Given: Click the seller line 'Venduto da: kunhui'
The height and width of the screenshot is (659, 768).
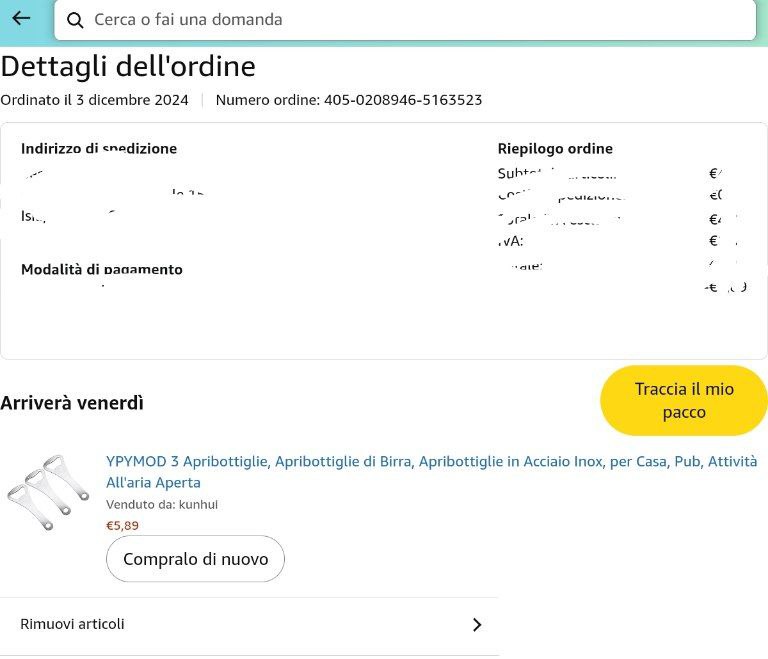Looking at the screenshot, I should (162, 505).
